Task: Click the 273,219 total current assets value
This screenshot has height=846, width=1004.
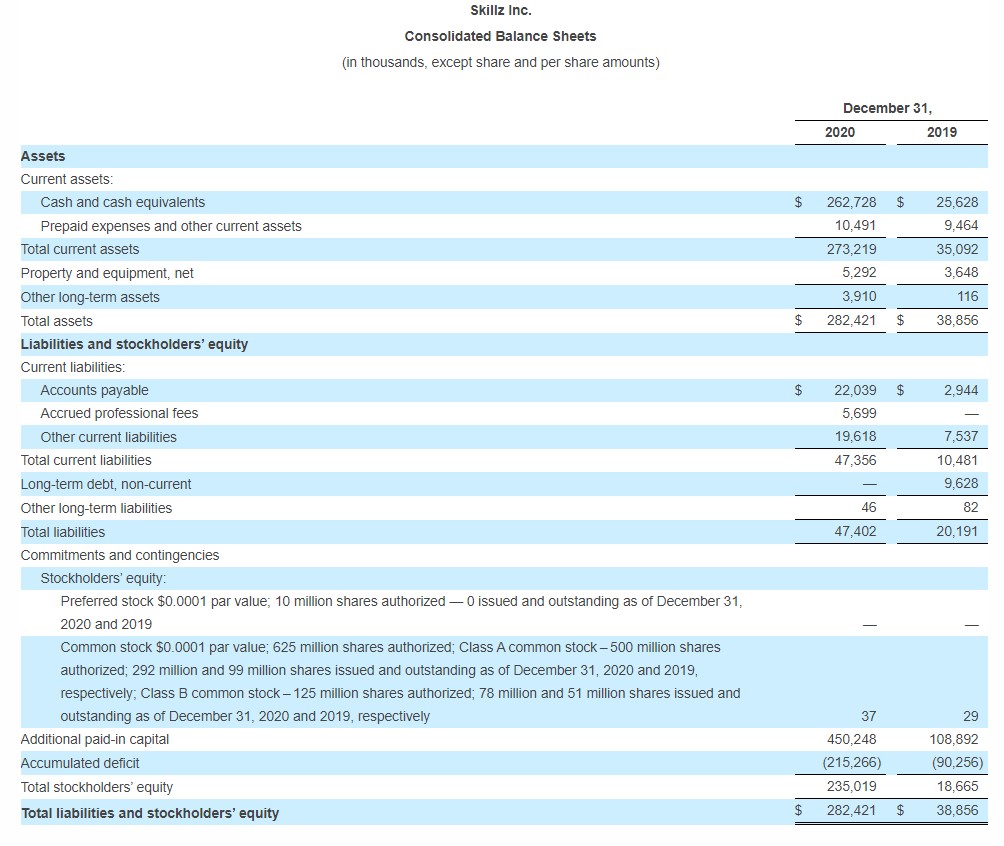Action: point(851,249)
